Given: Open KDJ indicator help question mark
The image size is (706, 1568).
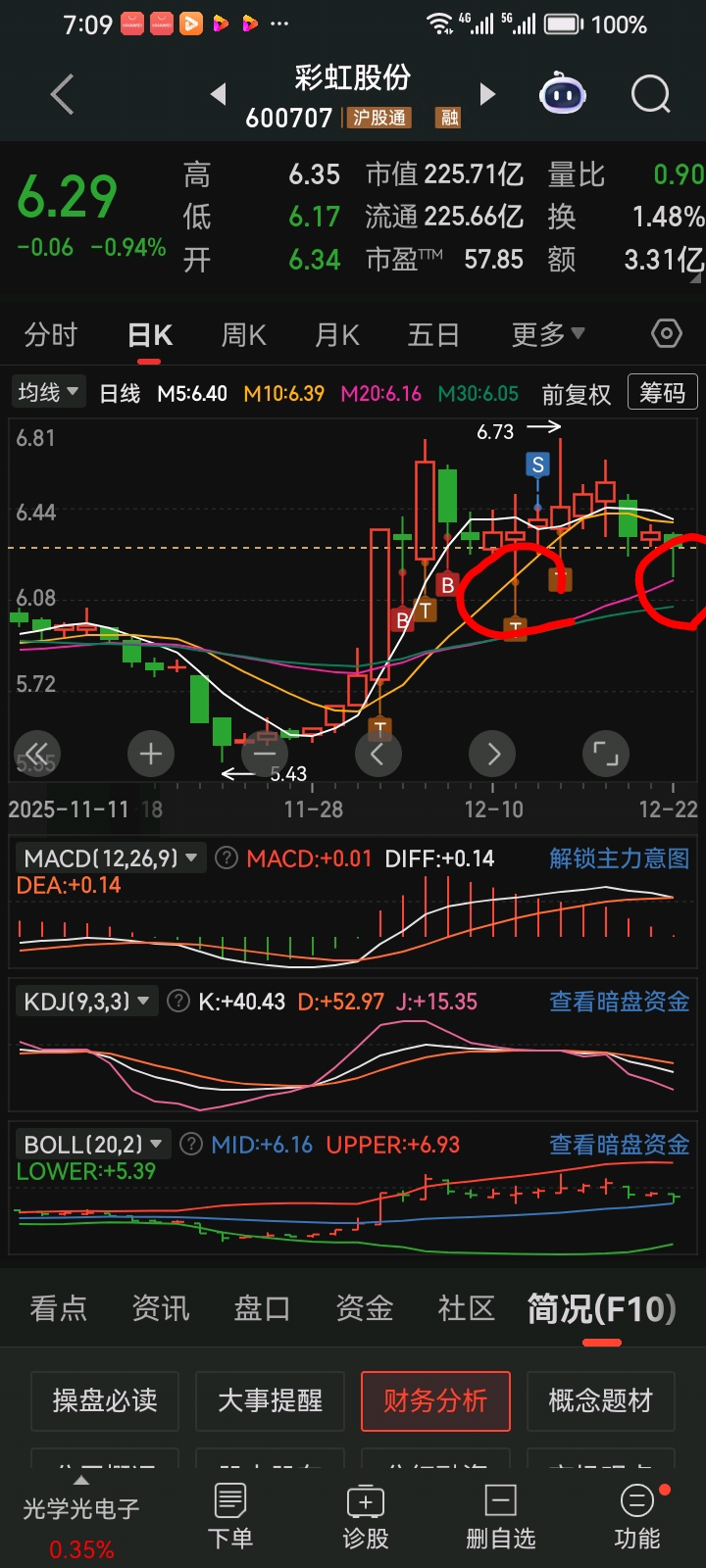Looking at the screenshot, I should click(x=178, y=1002).
